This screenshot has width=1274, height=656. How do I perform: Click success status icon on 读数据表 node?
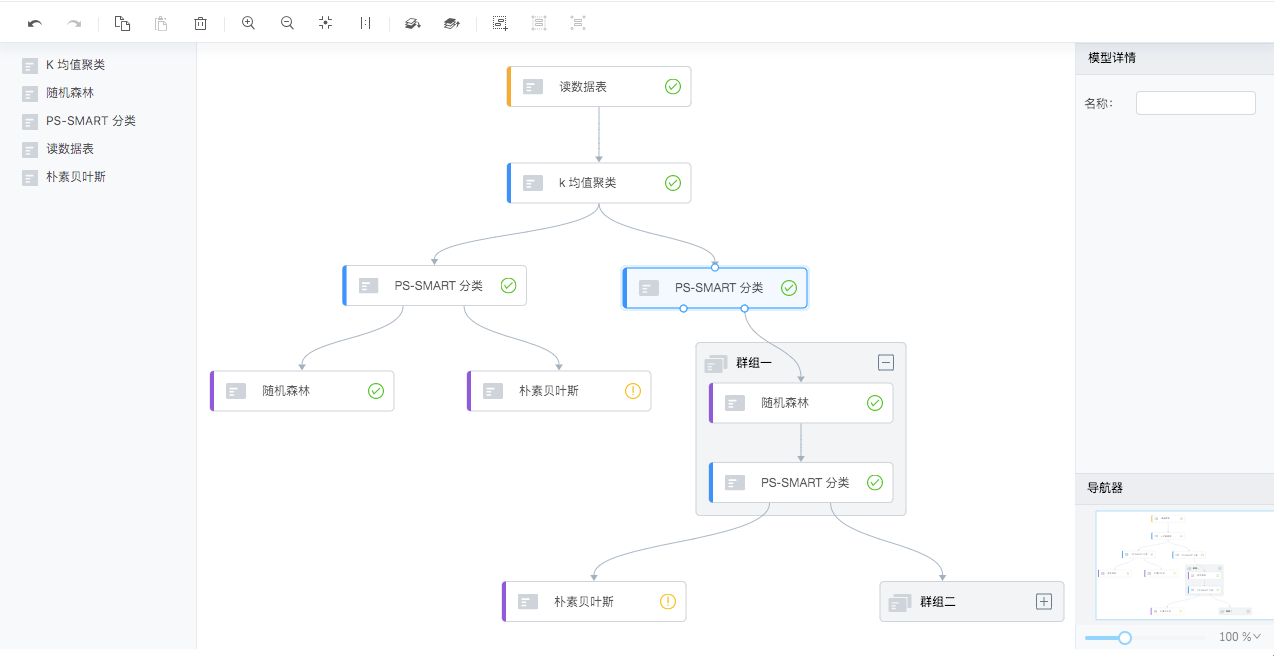[x=673, y=87]
